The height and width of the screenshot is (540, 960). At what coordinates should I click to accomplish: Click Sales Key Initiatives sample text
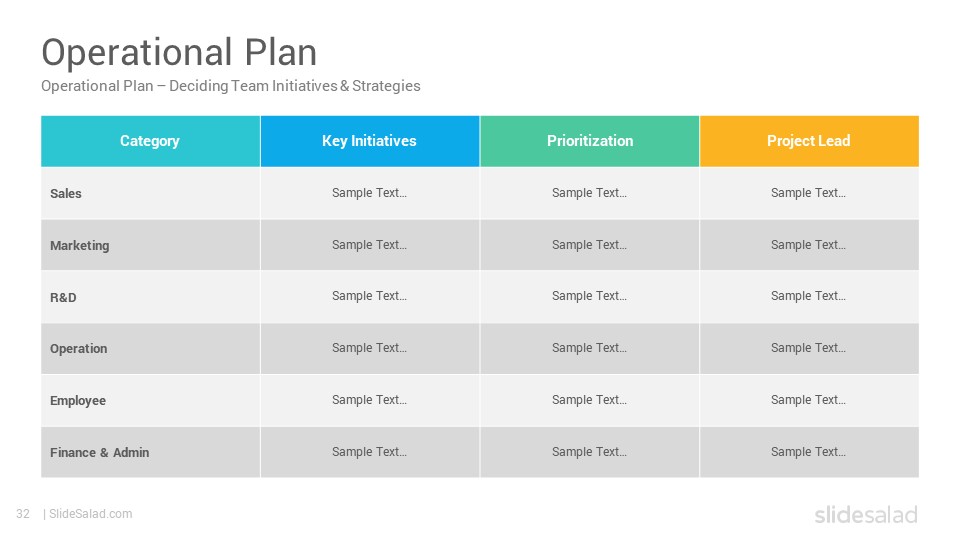point(369,193)
